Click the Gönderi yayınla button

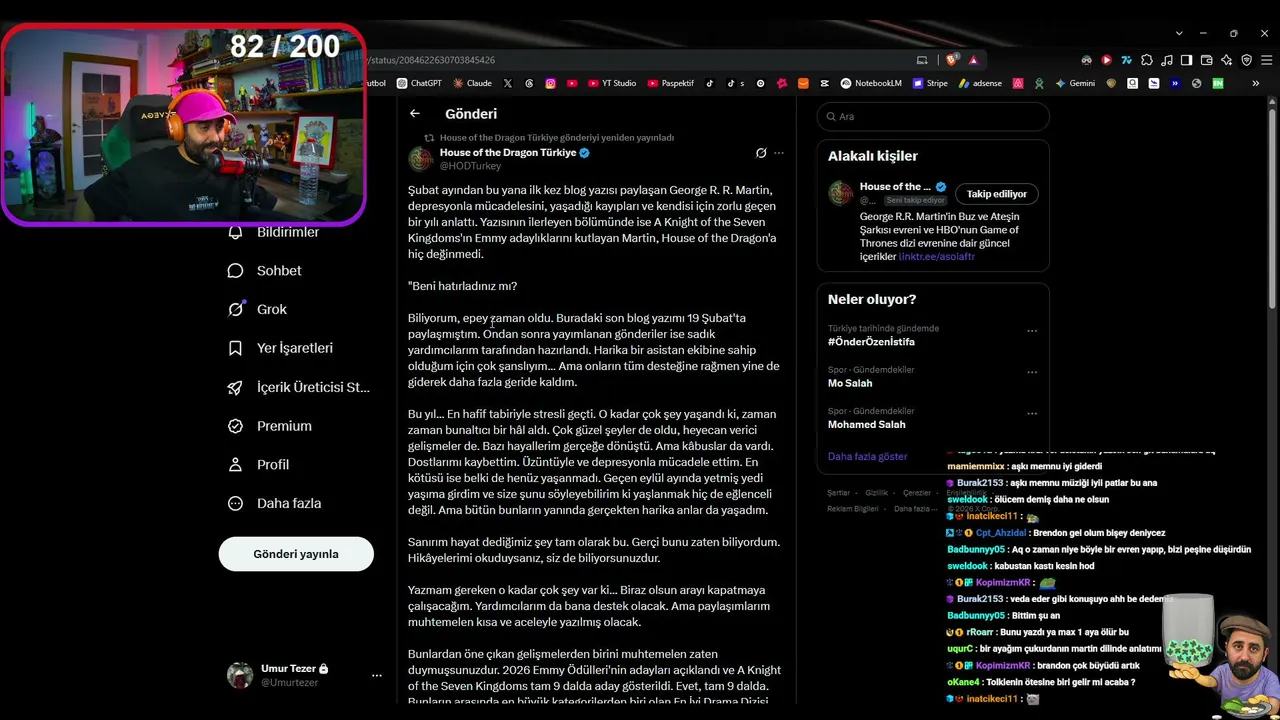pos(296,554)
